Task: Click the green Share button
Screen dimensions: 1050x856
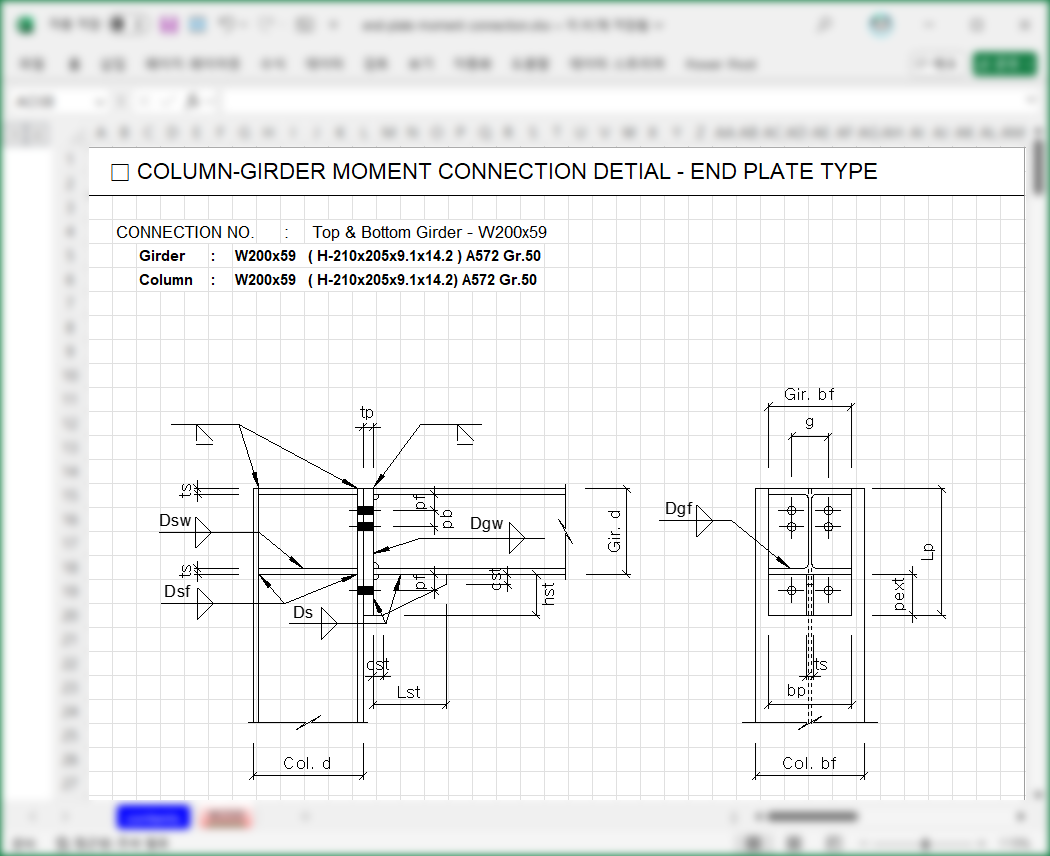Action: click(x=1005, y=63)
